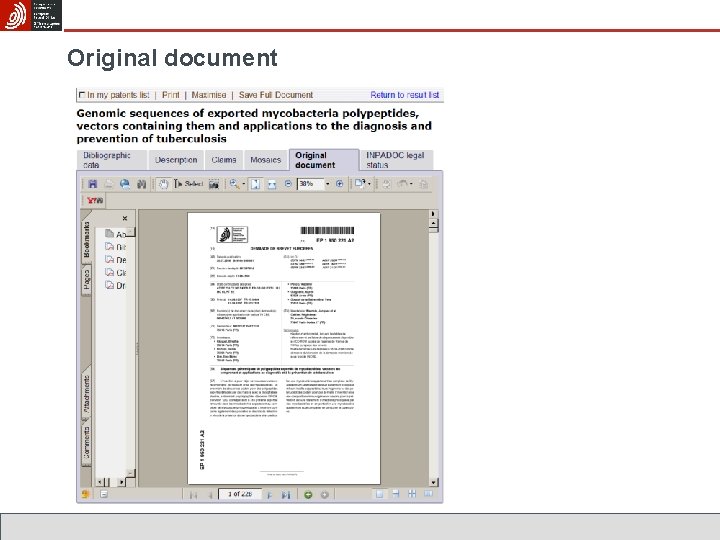
Task: Open the Attachments side panel tab
Action: (x=86, y=394)
